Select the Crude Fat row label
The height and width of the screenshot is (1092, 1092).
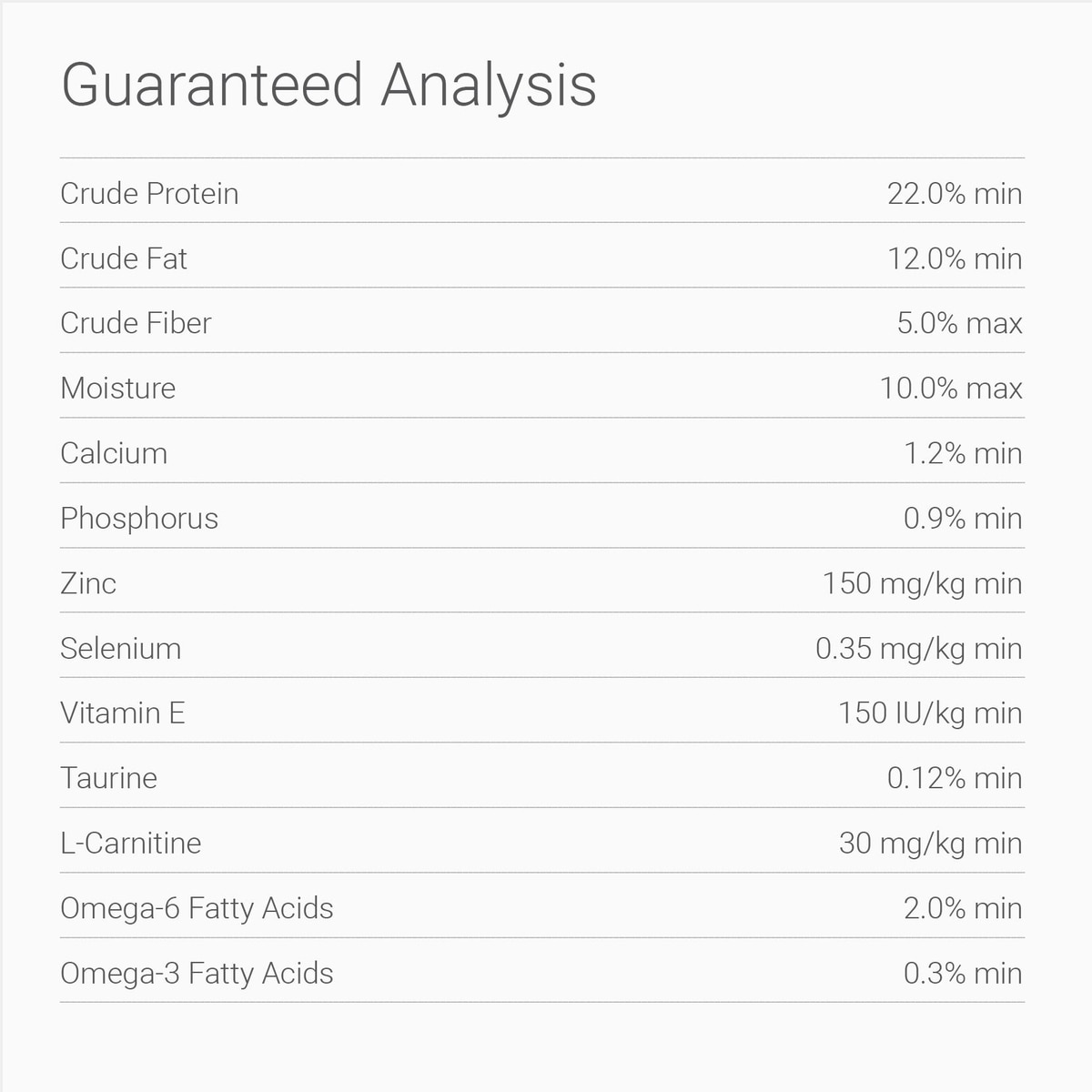point(124,259)
